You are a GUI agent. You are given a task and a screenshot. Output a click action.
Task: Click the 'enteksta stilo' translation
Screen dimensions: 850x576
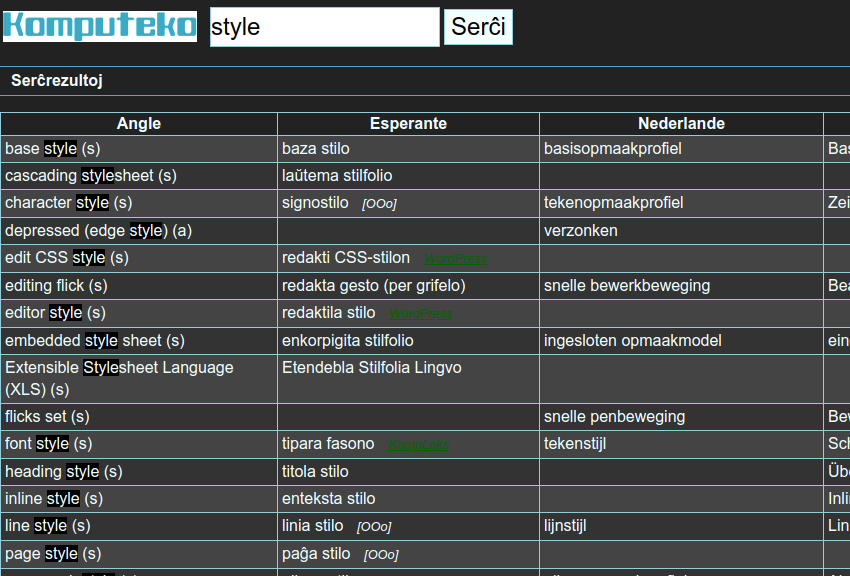pyautogui.click(x=329, y=499)
